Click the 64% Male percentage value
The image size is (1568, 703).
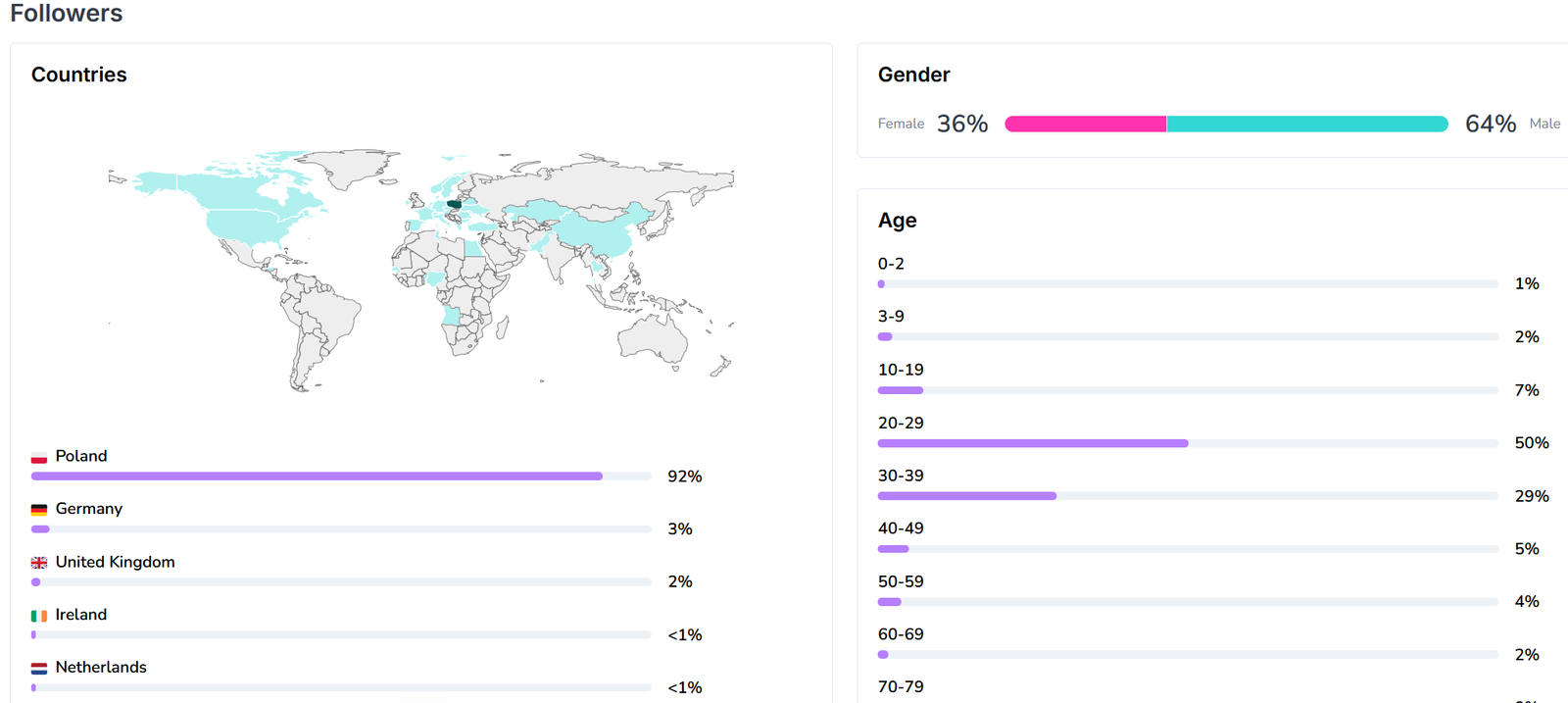pyautogui.click(x=1490, y=124)
